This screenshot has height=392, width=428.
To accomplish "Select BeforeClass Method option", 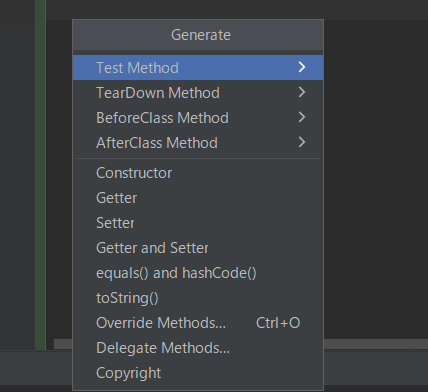I will pyautogui.click(x=198, y=118).
